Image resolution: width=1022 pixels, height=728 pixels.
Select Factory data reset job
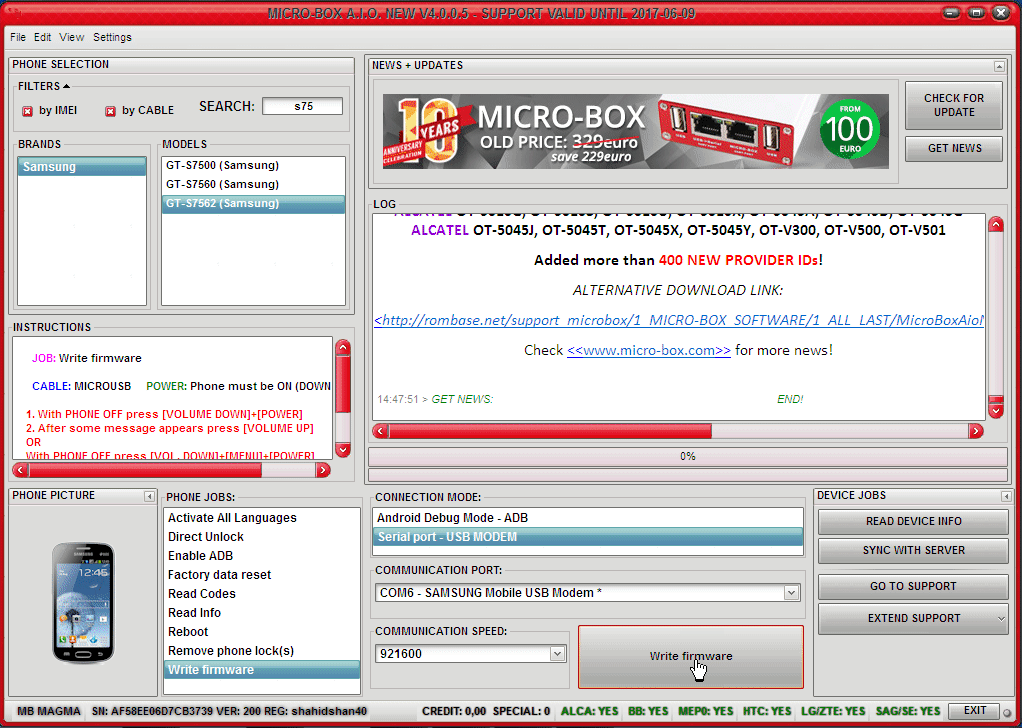(261, 575)
